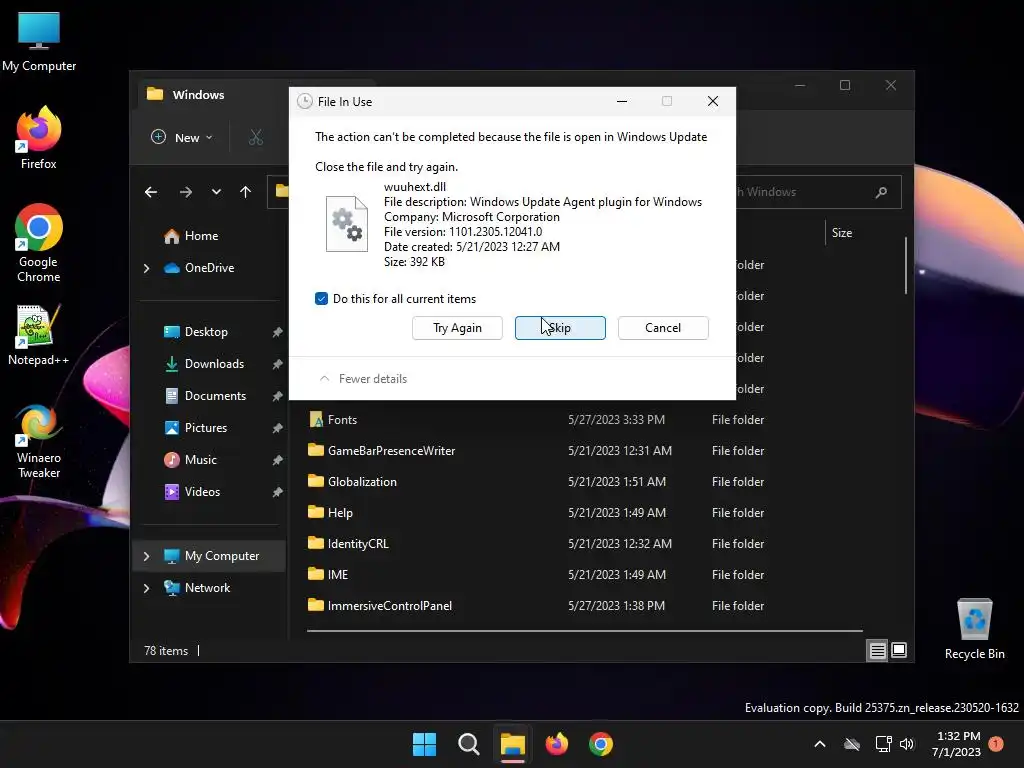The width and height of the screenshot is (1024, 768).
Task: Open the Recycle Bin desktop icon
Action: pyautogui.click(x=974, y=630)
